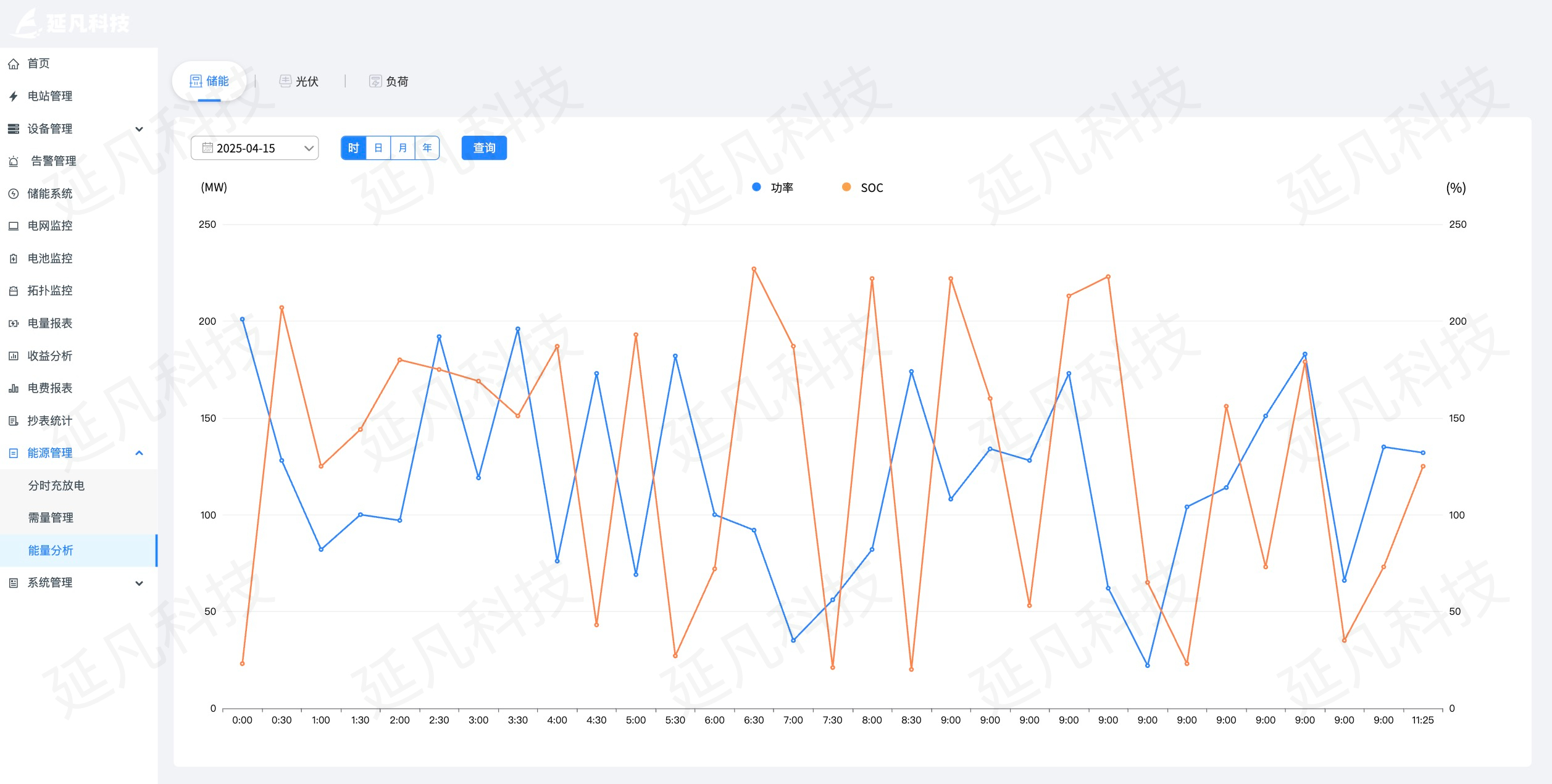Toggle the orange SOC legend swatch
The image size is (1552, 784).
[x=846, y=187]
